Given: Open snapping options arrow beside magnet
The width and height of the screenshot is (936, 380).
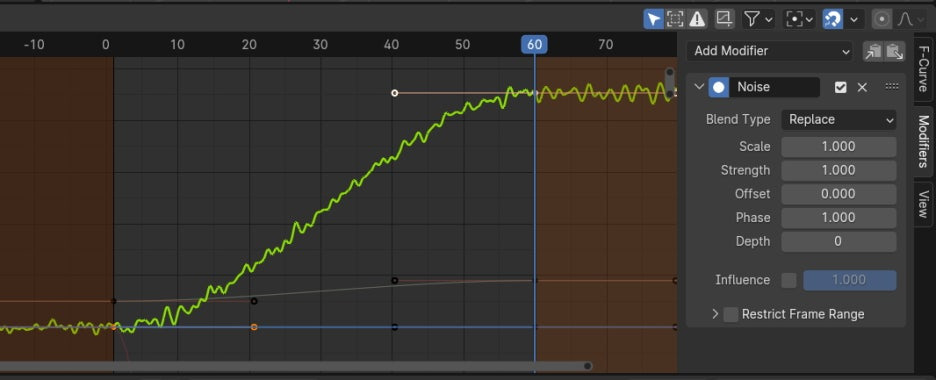Looking at the screenshot, I should (854, 19).
